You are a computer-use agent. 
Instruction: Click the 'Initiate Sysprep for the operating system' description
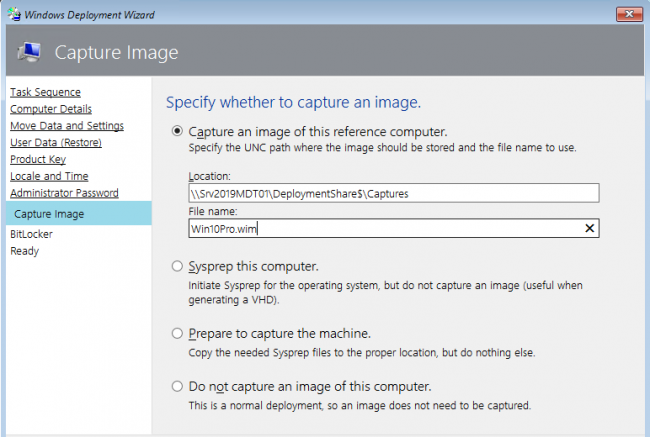pyautogui.click(x=386, y=293)
